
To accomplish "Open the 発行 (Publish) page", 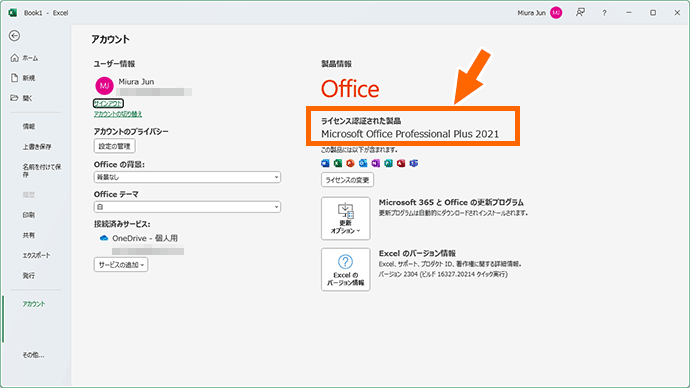I will 29,275.
